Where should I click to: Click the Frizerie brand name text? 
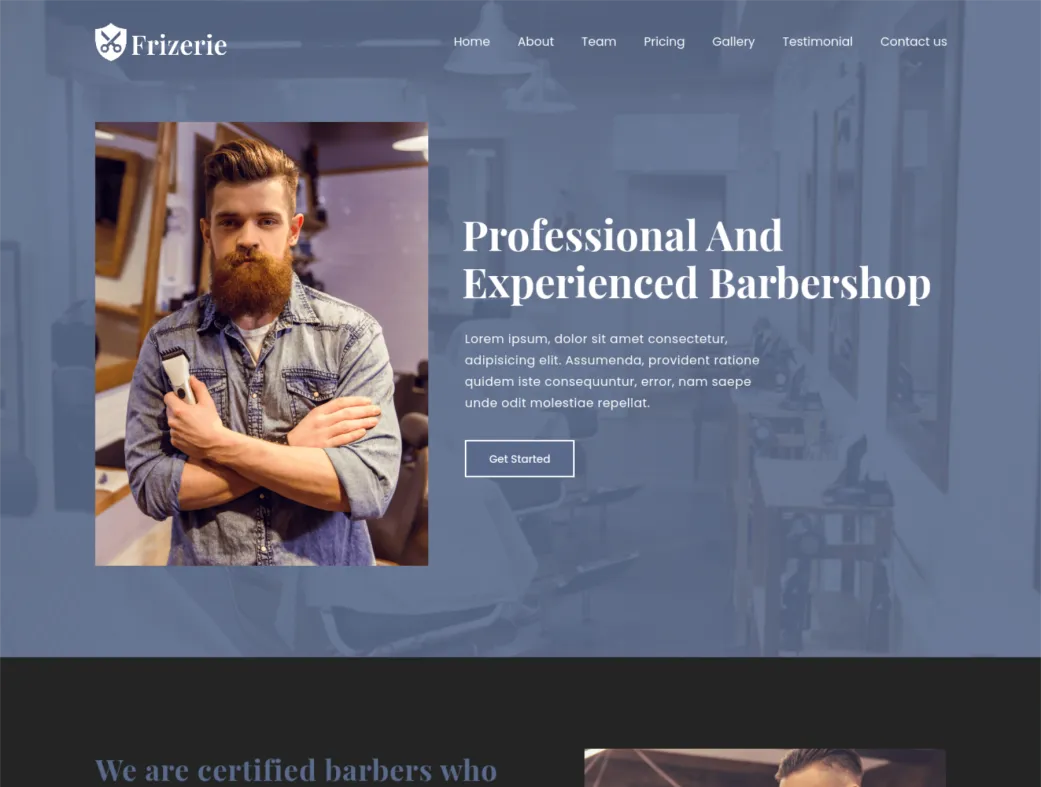click(x=179, y=45)
